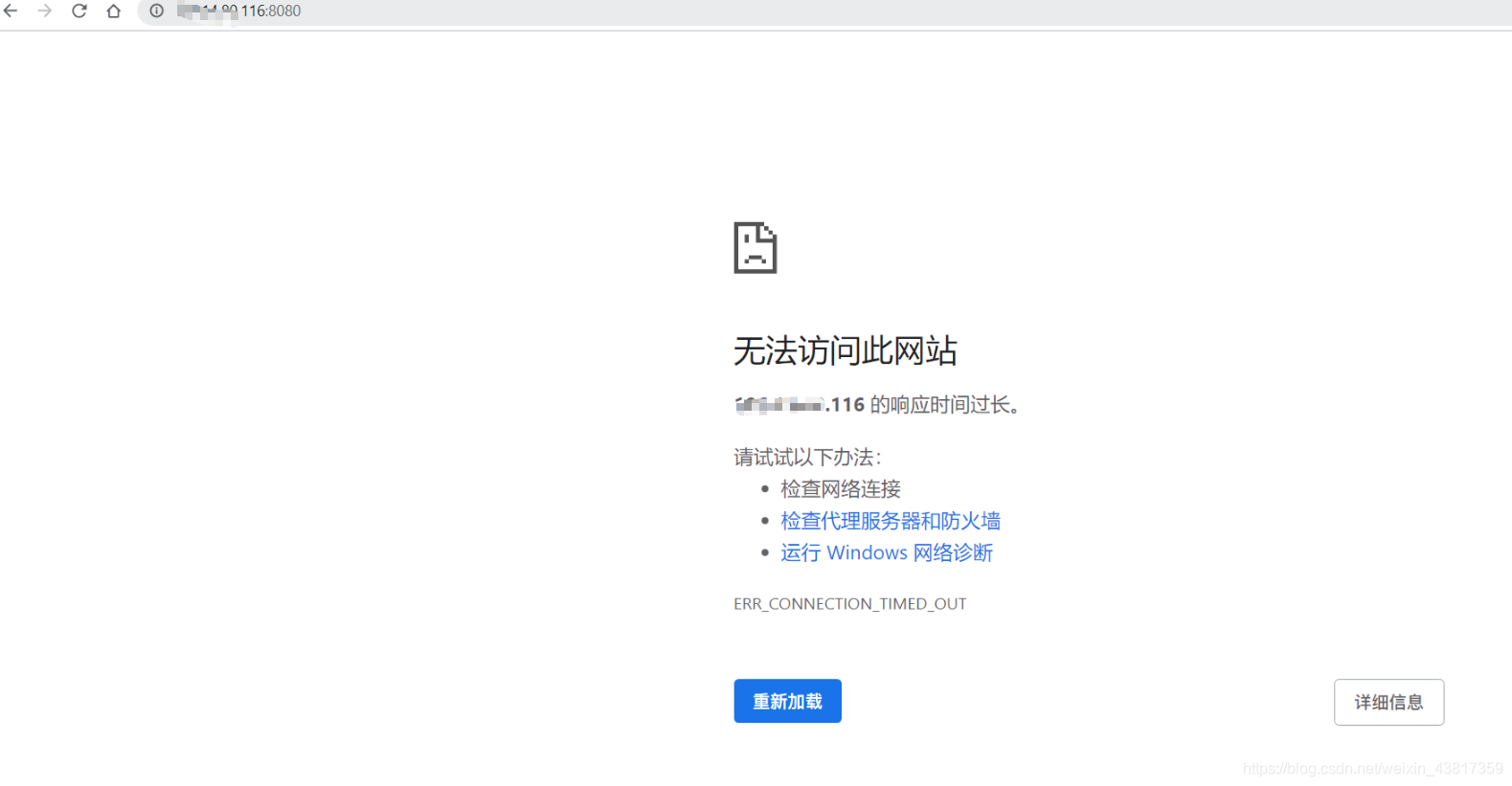Image resolution: width=1512 pixels, height=786 pixels.
Task: Click the 无法访问此网站 heading
Action: coord(846,350)
